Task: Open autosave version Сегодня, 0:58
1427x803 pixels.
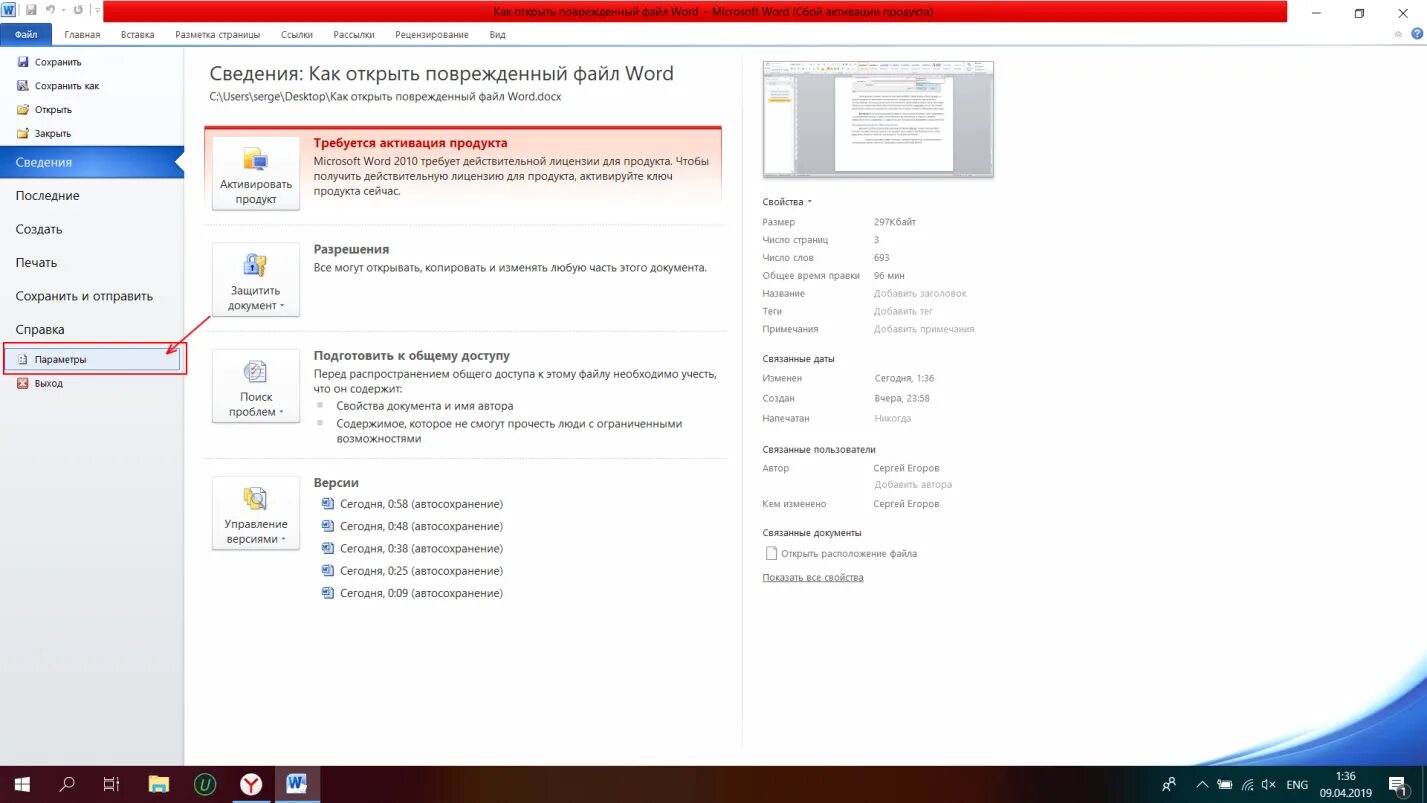Action: coord(412,504)
